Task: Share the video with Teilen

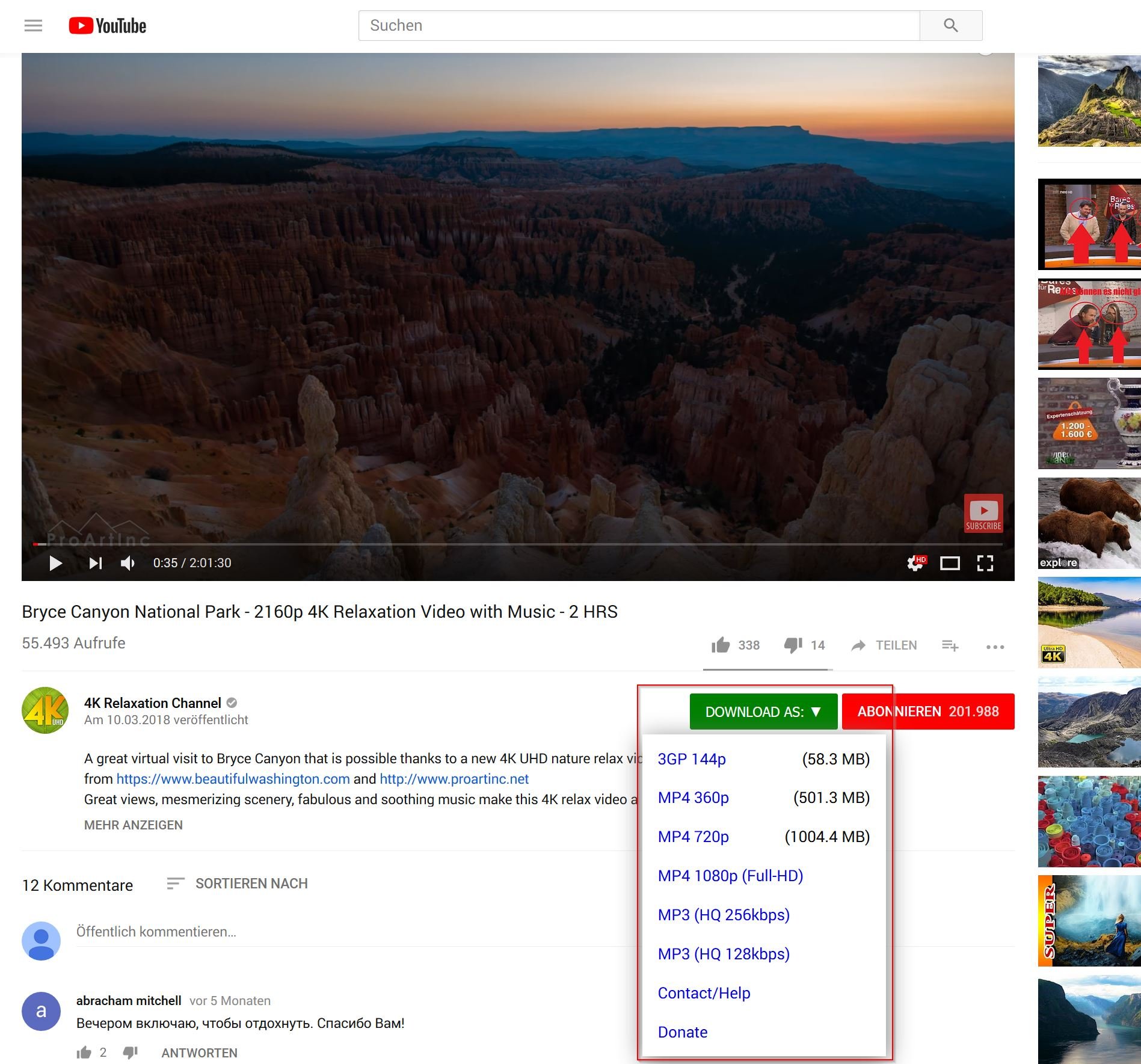Action: [884, 645]
